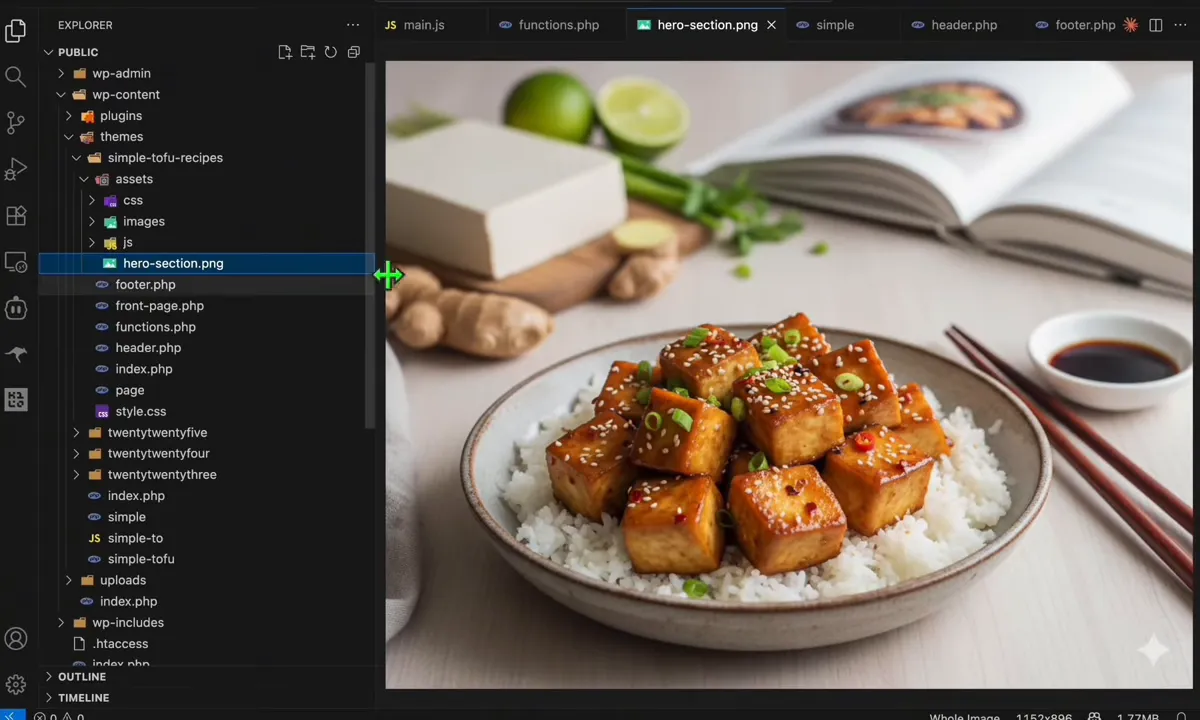Collapse the simple-tofu-recipes folder

[x=76, y=158]
